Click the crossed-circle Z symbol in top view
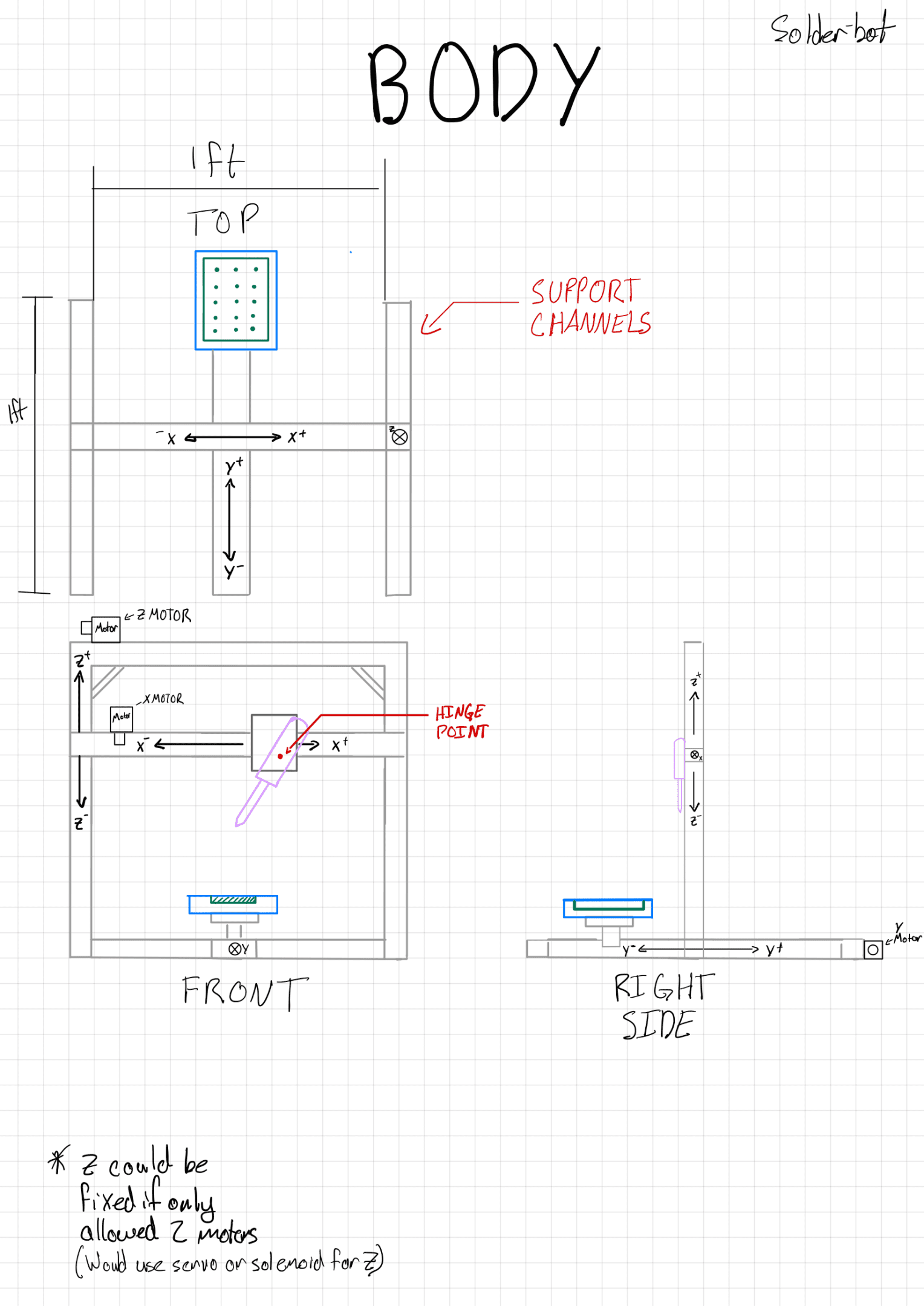This screenshot has width=924, height=1306. 399,436
